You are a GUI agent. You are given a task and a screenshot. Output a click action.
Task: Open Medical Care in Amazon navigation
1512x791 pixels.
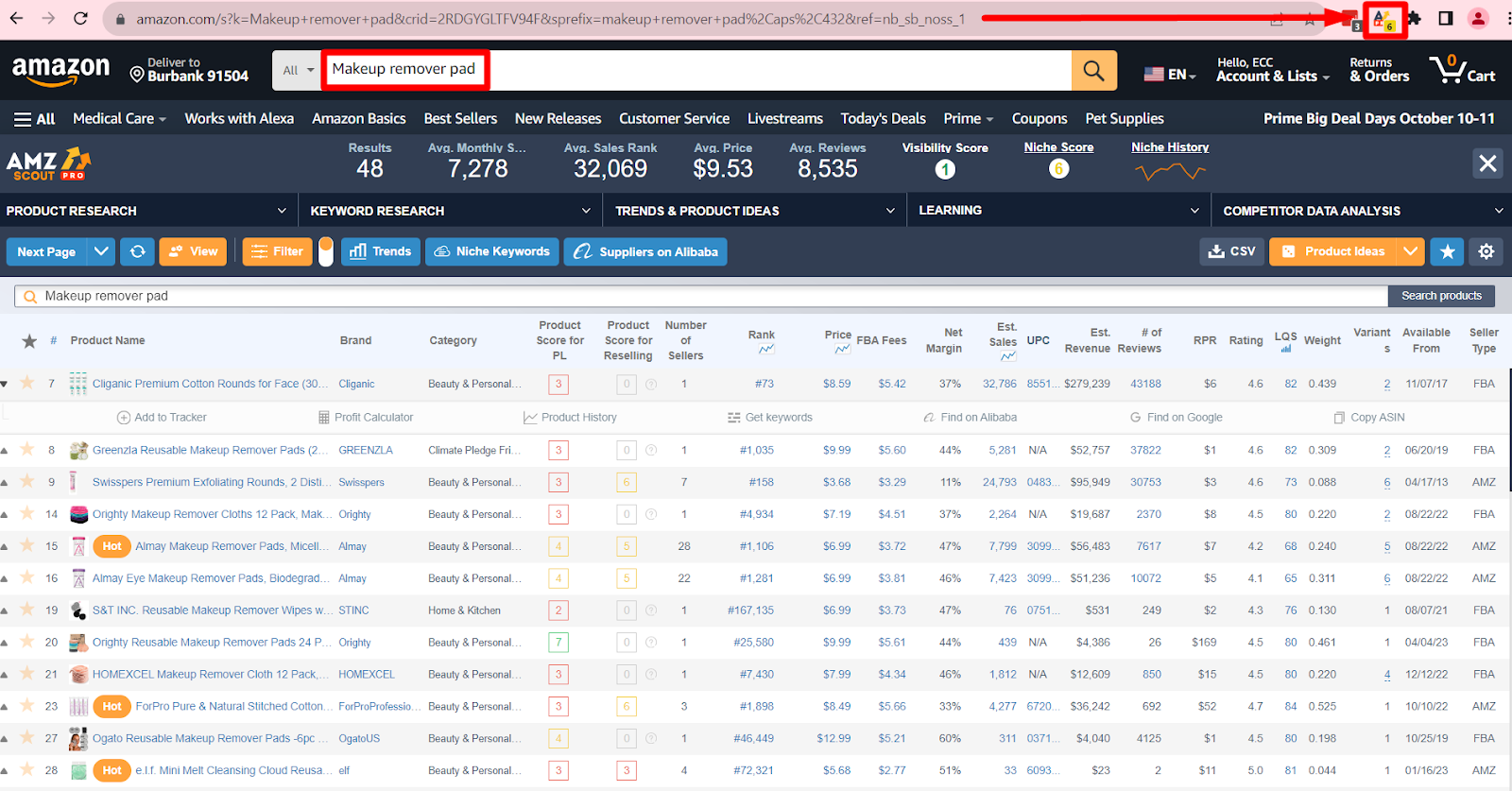(119, 119)
